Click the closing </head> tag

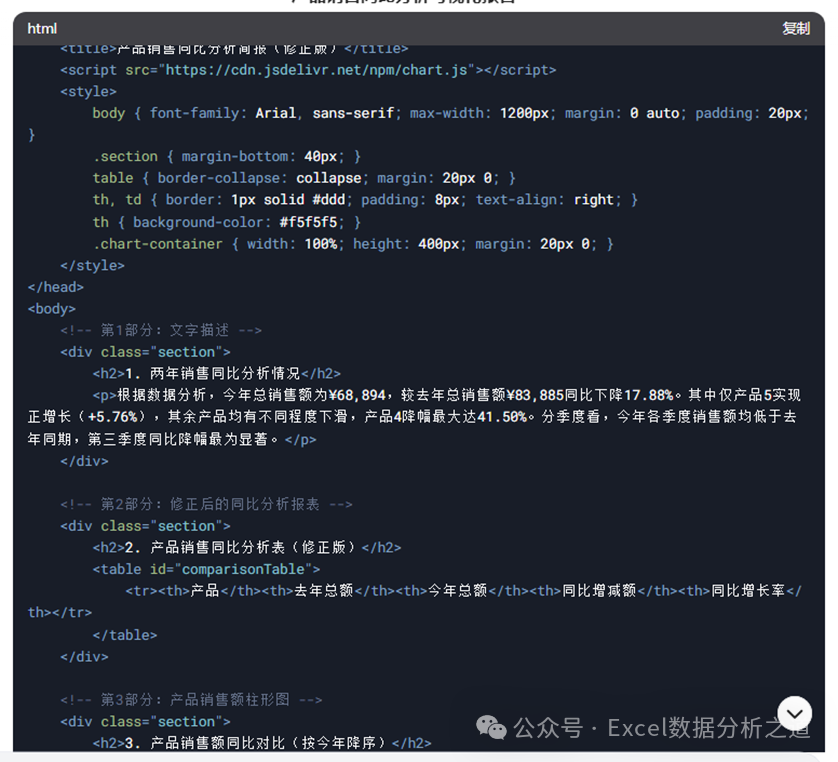[x=56, y=287]
